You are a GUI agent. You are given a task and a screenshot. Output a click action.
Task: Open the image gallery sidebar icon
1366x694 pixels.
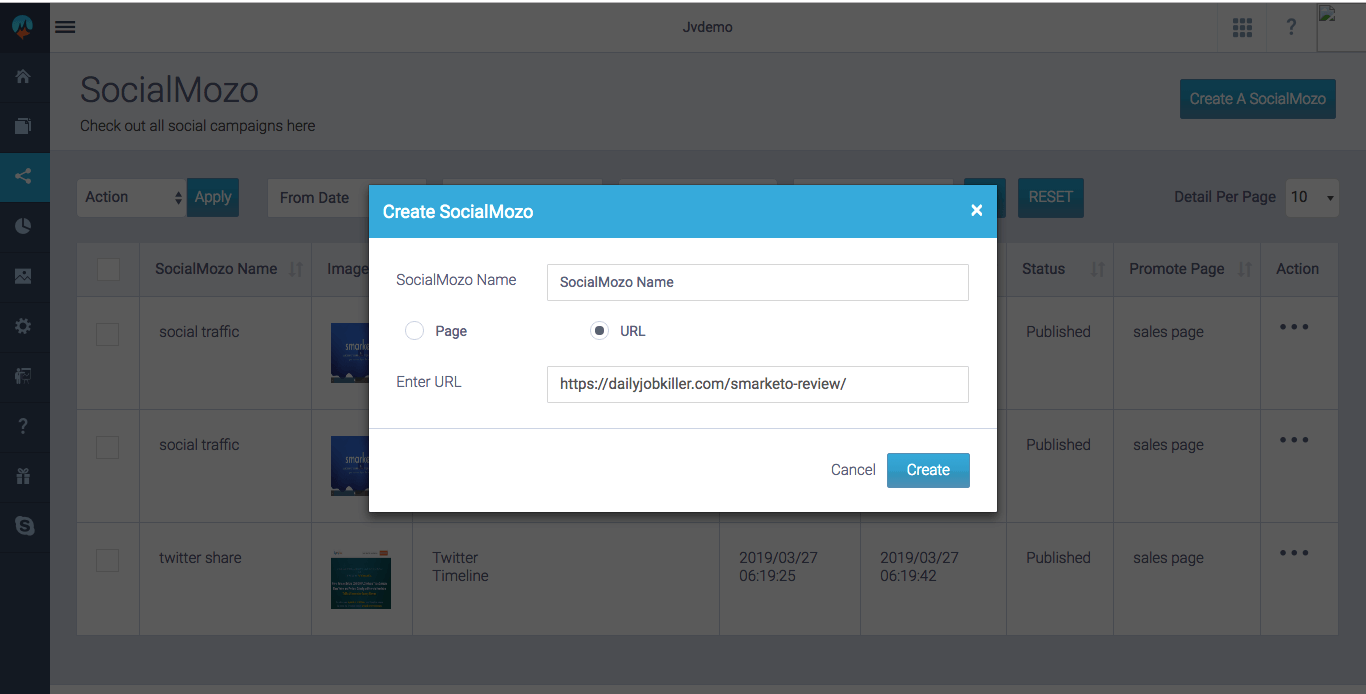pyautogui.click(x=23, y=276)
